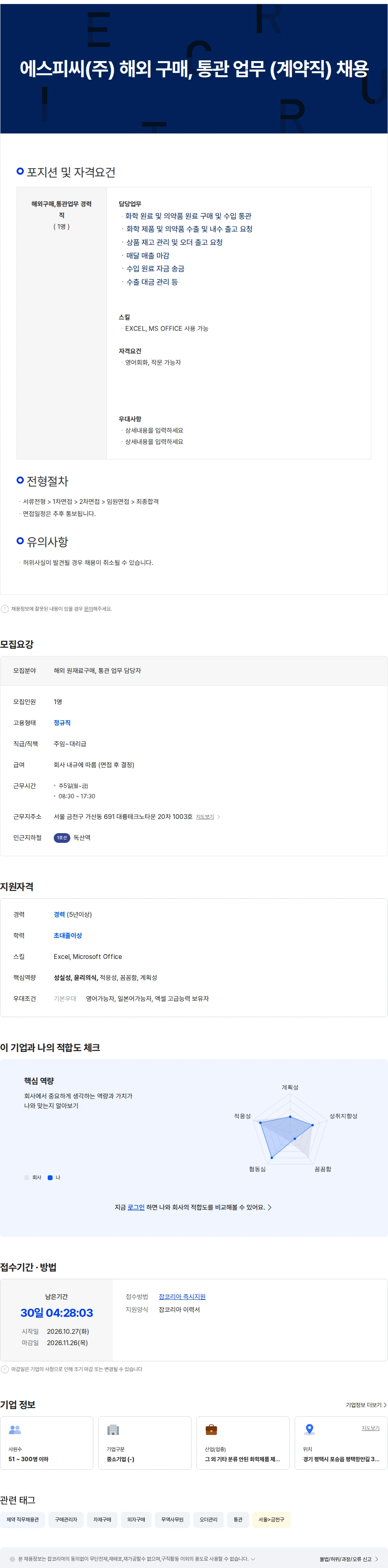
Task: Click the 유의사항 heading bullet
Action: pyautogui.click(x=20, y=540)
